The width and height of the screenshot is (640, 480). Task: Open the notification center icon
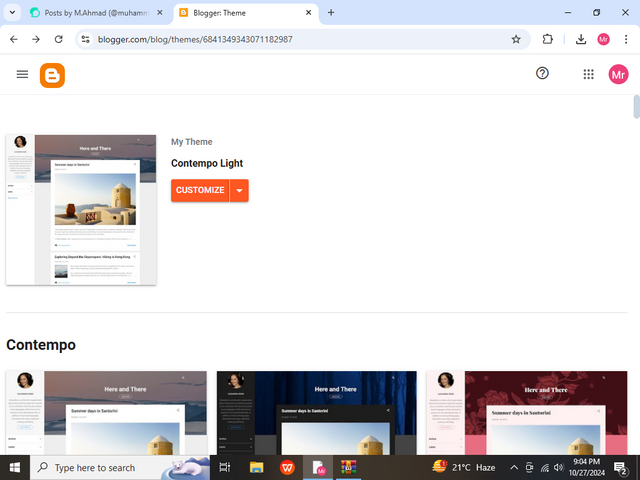pyautogui.click(x=620, y=468)
